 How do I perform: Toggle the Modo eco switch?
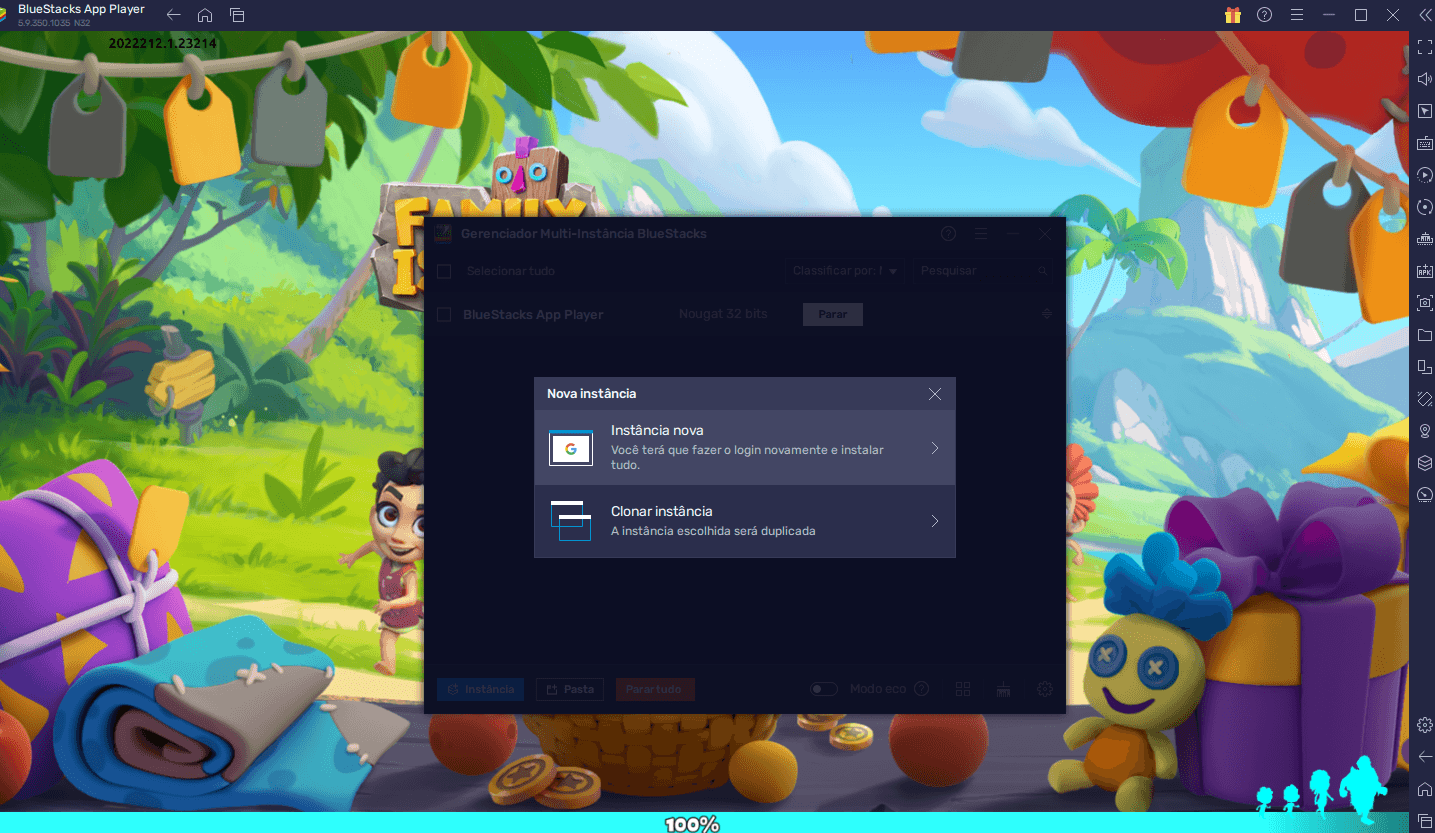coord(824,689)
